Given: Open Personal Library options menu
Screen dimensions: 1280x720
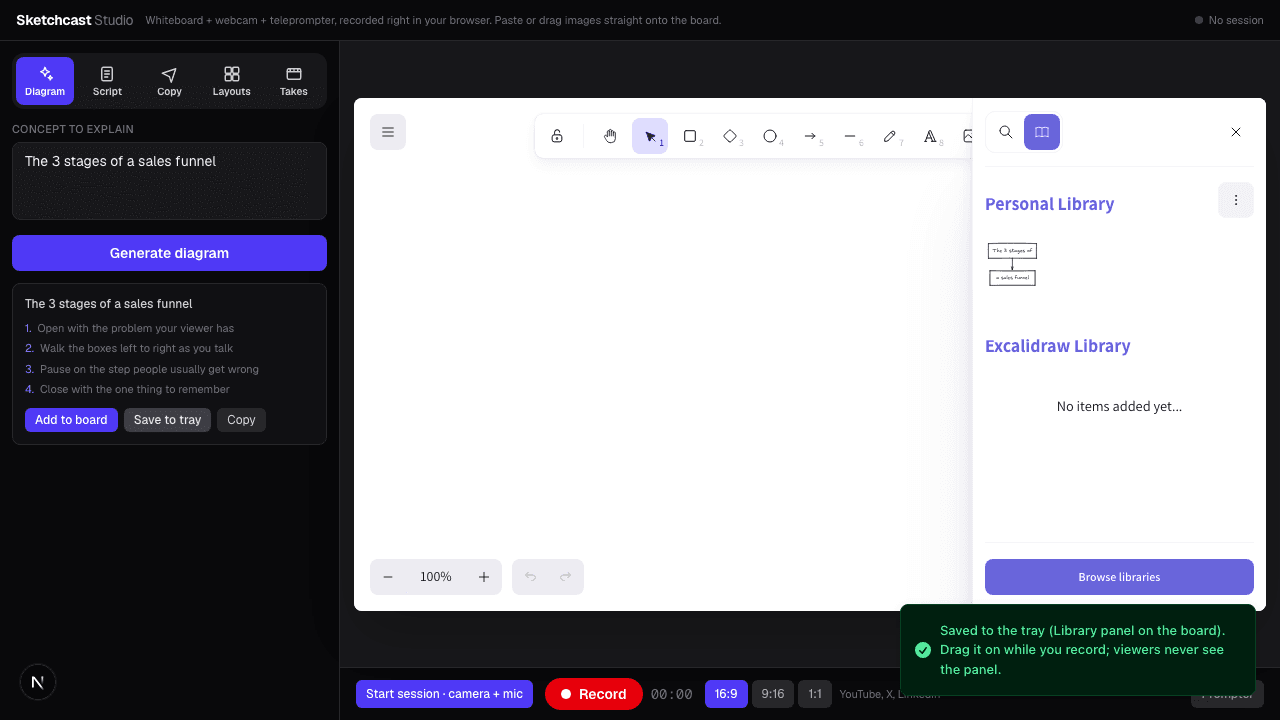Looking at the screenshot, I should coord(1236,200).
